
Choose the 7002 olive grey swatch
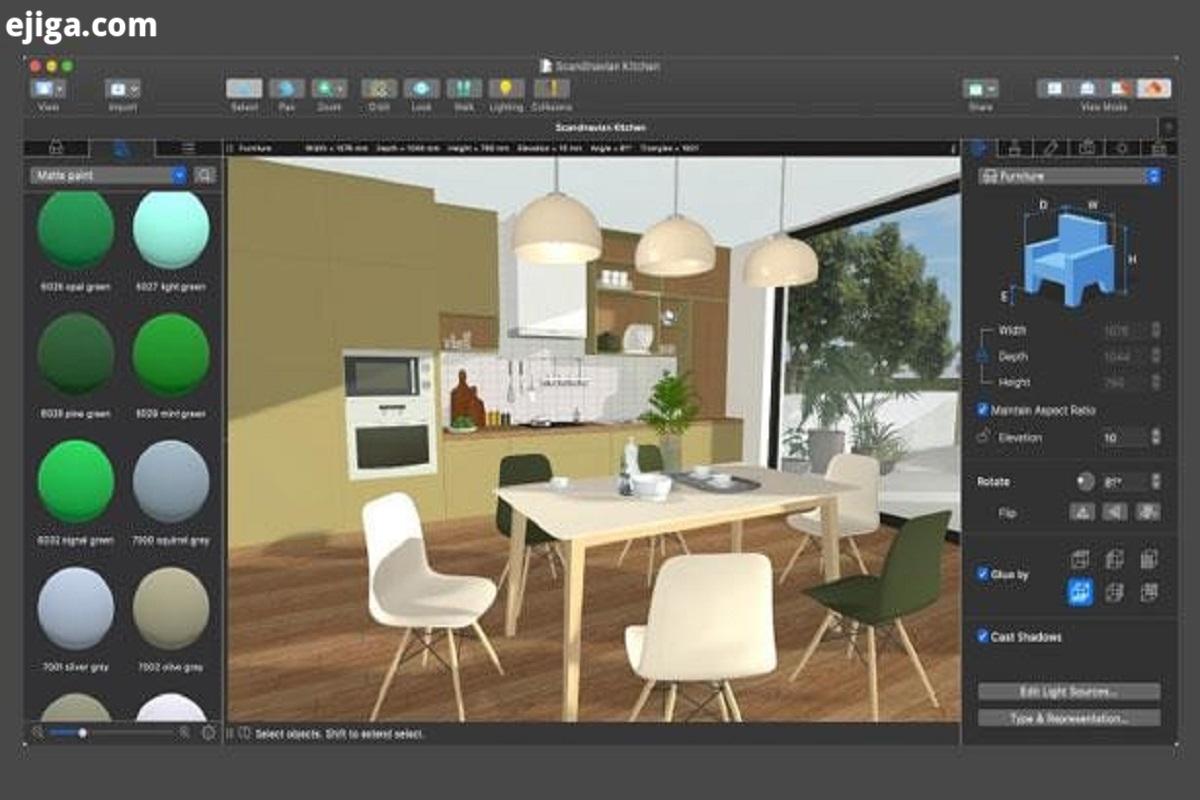pos(171,608)
